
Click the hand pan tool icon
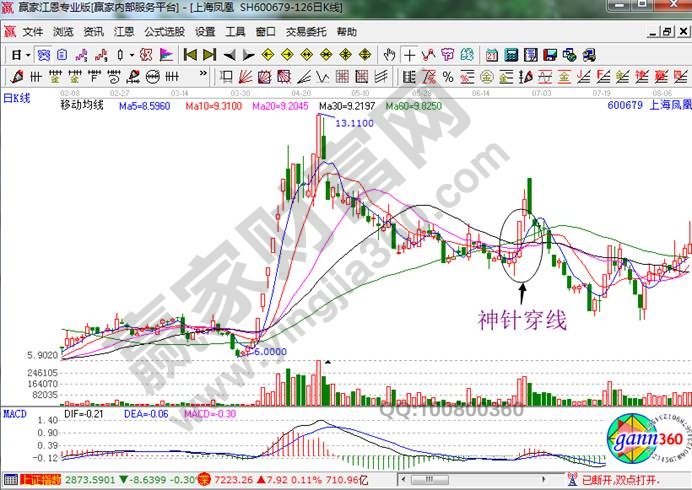392,55
